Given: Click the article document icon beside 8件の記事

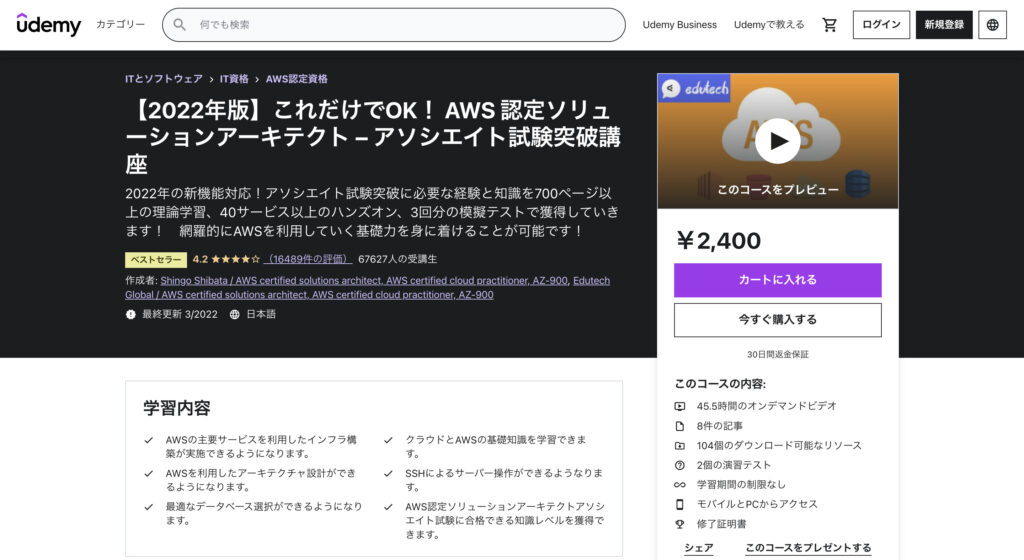Looking at the screenshot, I should click(x=680, y=426).
